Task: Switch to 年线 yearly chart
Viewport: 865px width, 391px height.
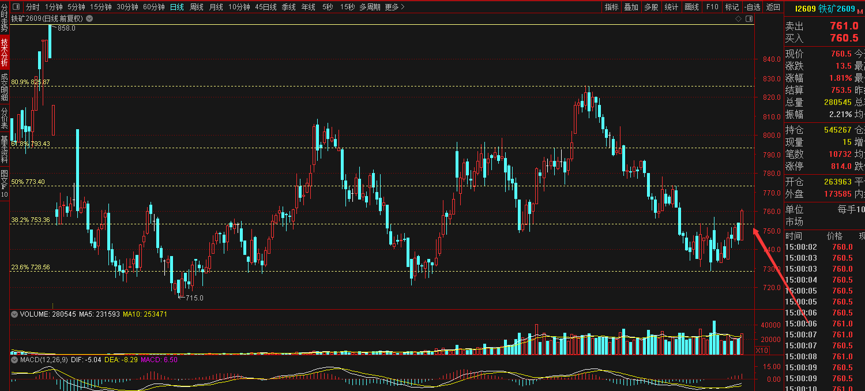Action: click(308, 7)
